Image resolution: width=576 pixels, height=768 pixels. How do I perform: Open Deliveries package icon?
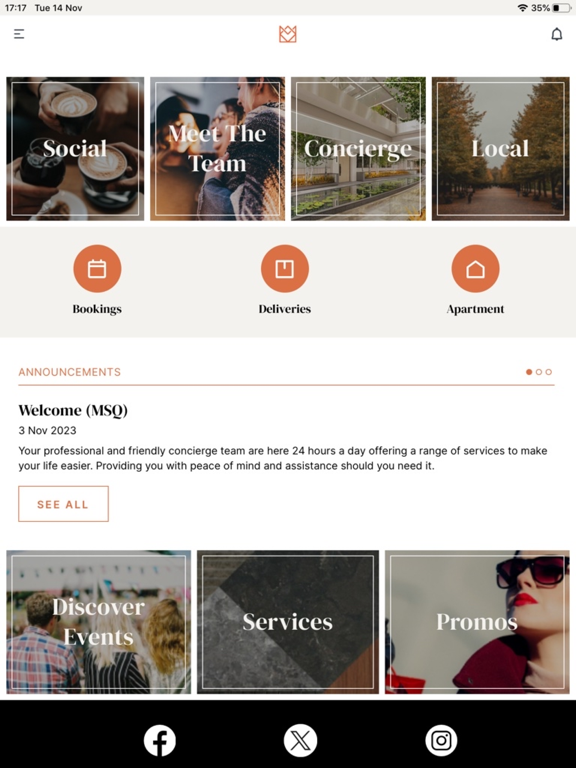click(285, 268)
